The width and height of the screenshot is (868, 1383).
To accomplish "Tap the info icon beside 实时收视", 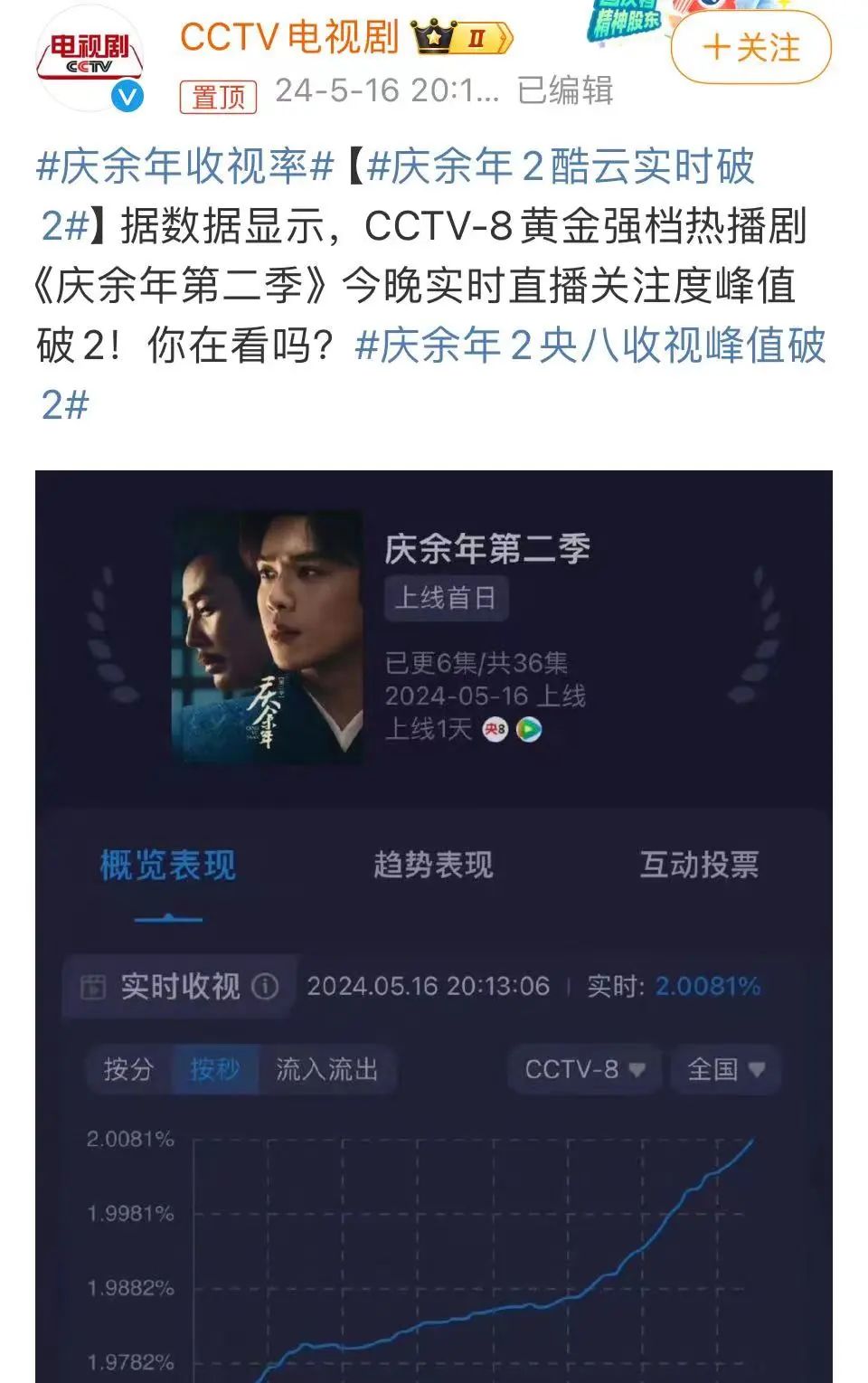I will tap(265, 986).
